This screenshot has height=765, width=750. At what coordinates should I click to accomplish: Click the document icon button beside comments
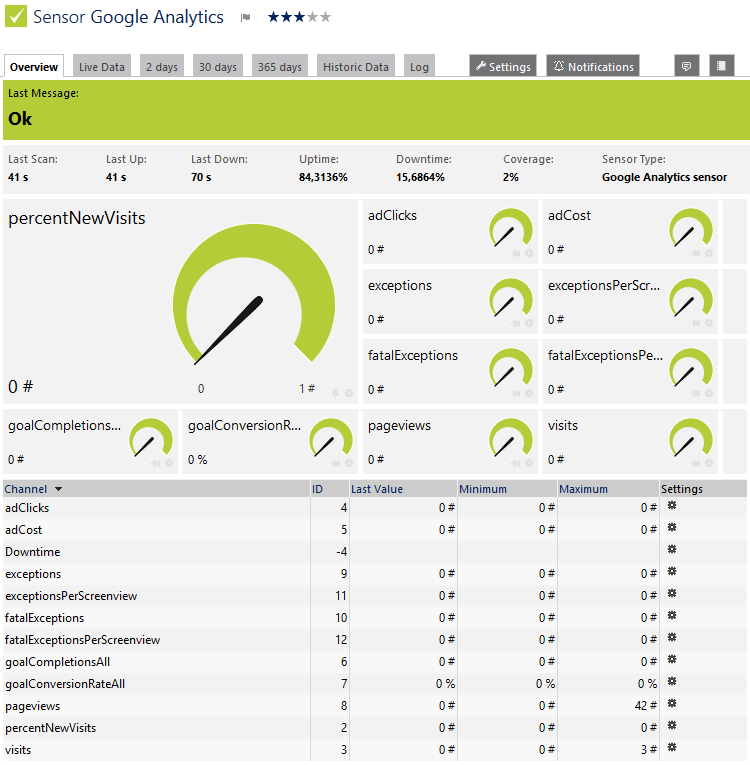pos(721,66)
